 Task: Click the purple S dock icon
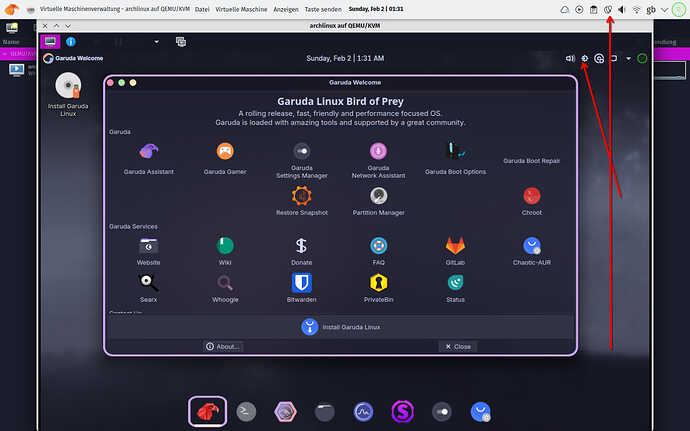[x=403, y=412]
